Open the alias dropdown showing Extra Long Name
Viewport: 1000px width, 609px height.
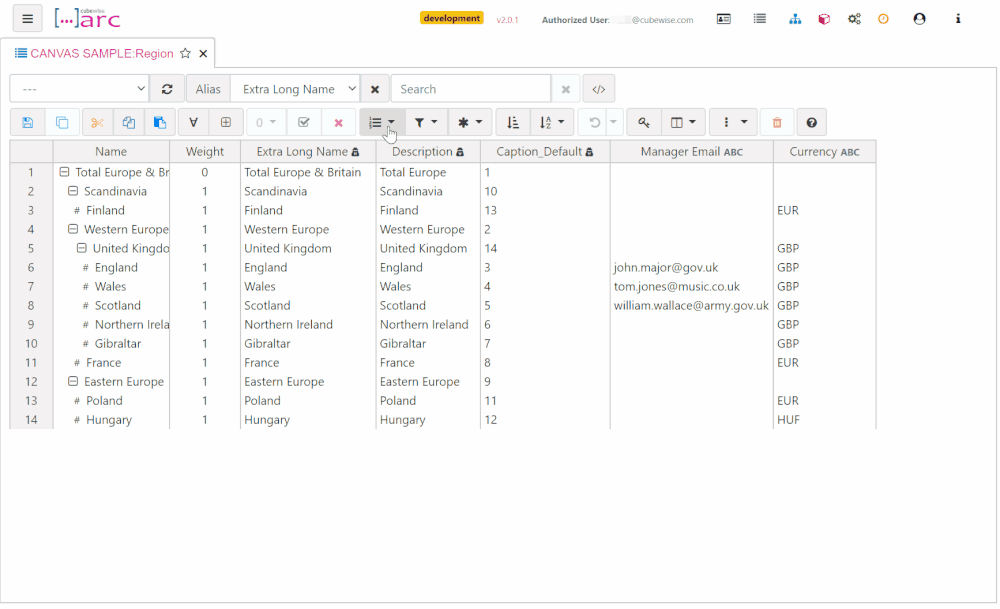click(295, 88)
